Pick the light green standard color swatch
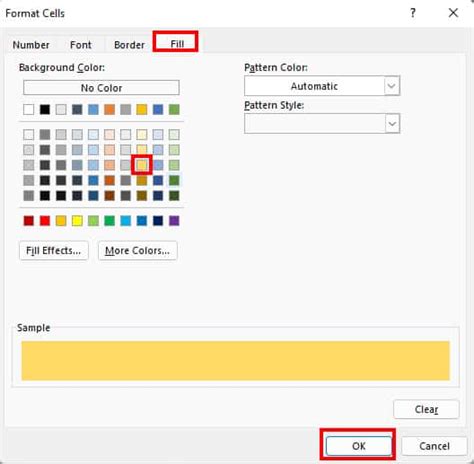The width and height of the screenshot is (474, 464). pos(93,220)
